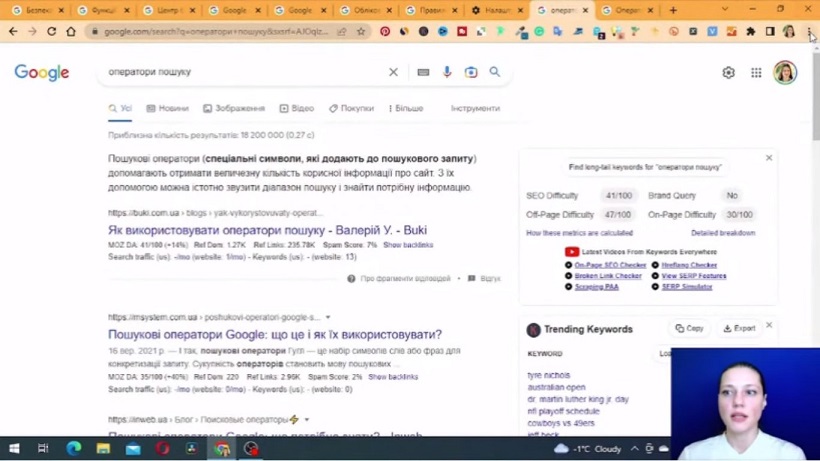Switch to Відео tab

tap(297, 108)
